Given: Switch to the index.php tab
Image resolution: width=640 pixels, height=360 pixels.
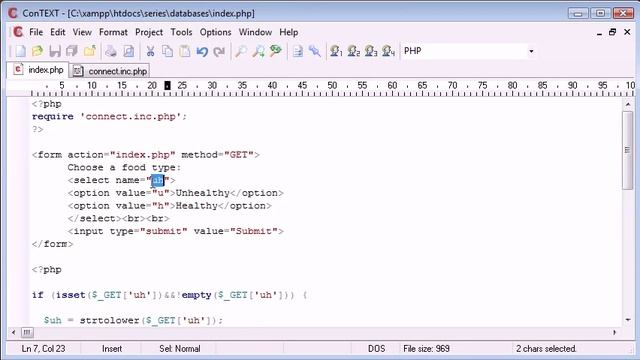Looking at the screenshot, I should coord(38,70).
